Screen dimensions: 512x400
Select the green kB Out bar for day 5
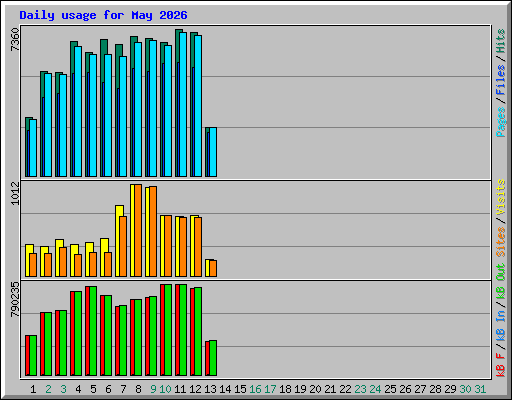point(93,331)
